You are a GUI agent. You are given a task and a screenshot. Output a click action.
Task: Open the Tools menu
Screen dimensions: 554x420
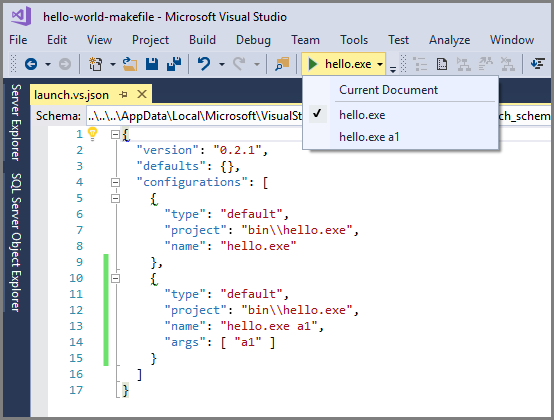pyautogui.click(x=354, y=40)
